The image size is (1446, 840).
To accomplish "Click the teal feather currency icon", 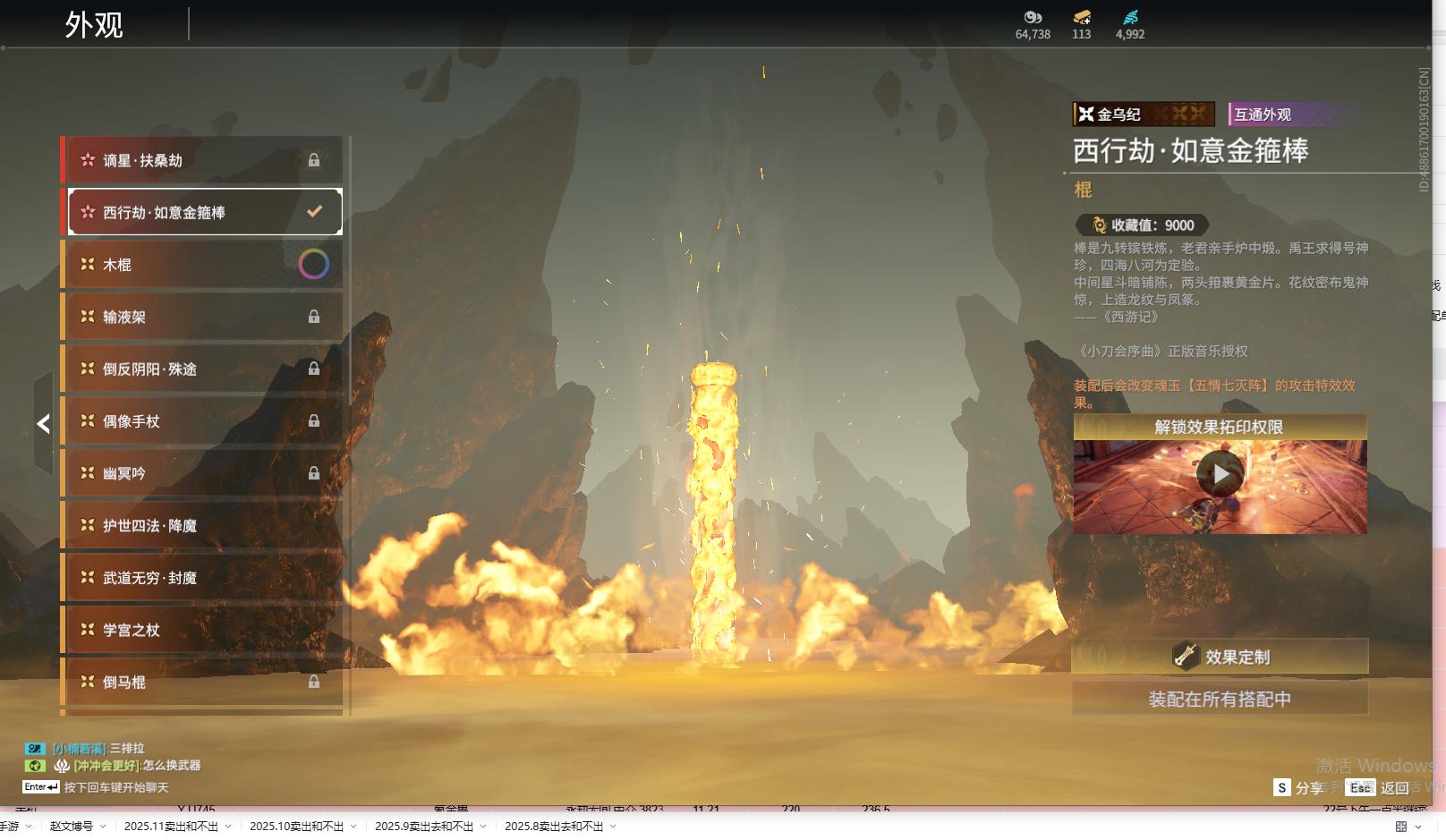I will (x=1130, y=17).
